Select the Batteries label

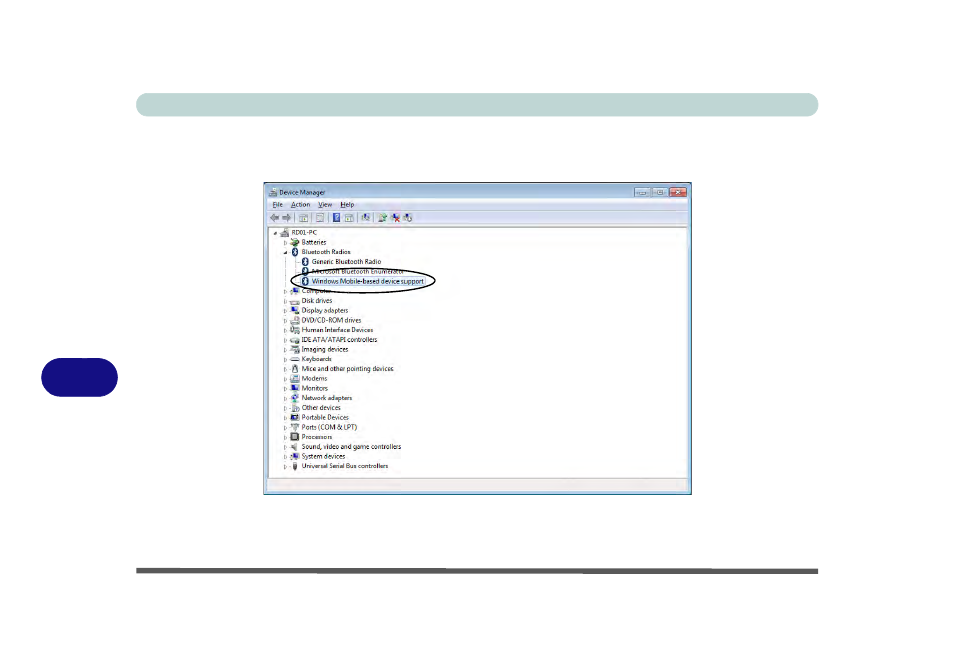[x=314, y=242]
